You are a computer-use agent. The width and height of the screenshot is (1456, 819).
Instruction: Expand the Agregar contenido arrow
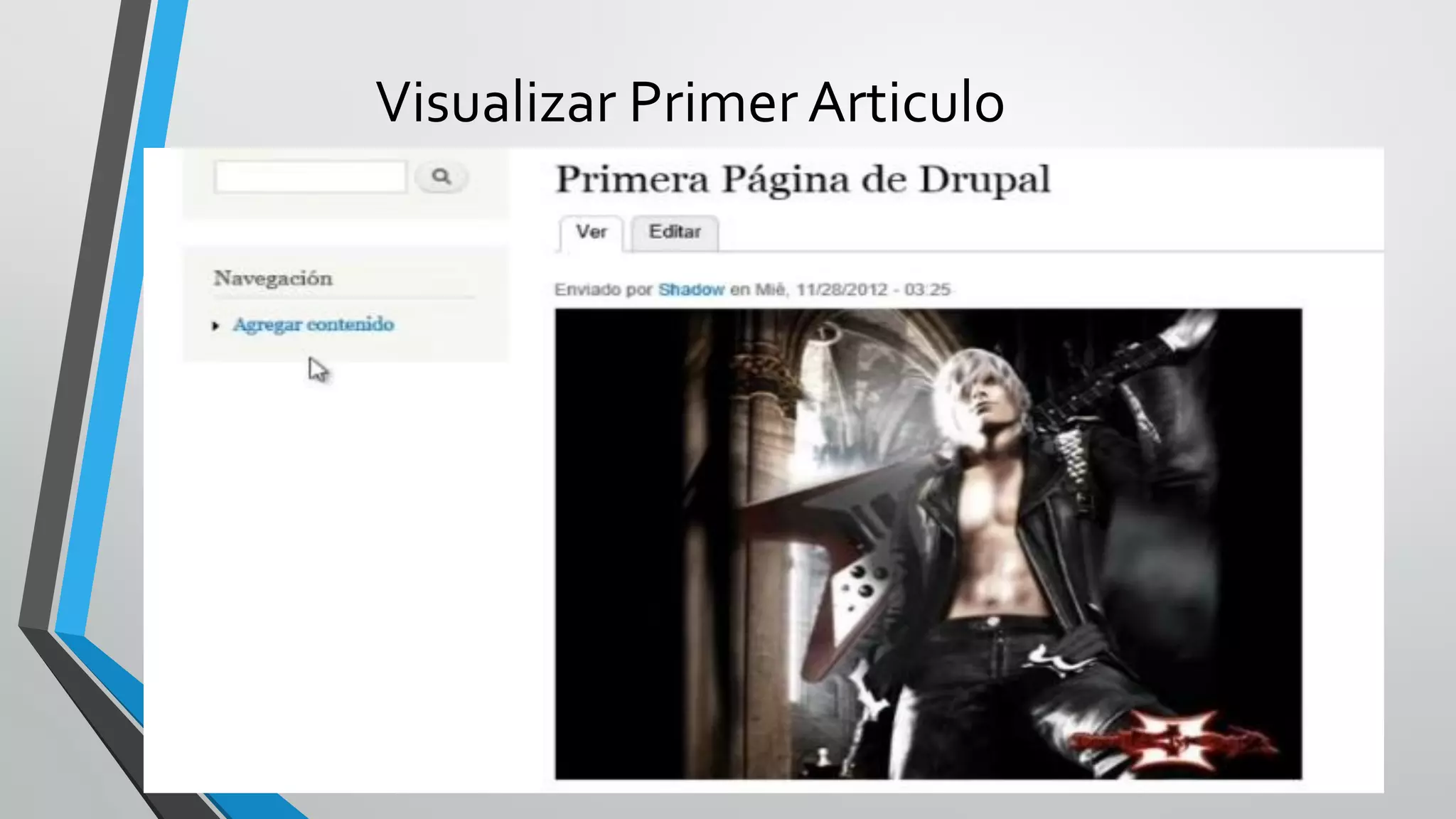(x=215, y=326)
